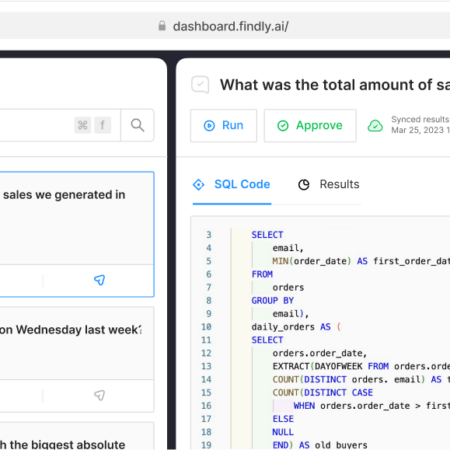This screenshot has height=450, width=450.
Task: Click the 'FROM' keyword on line 6
Action: [x=262, y=274]
